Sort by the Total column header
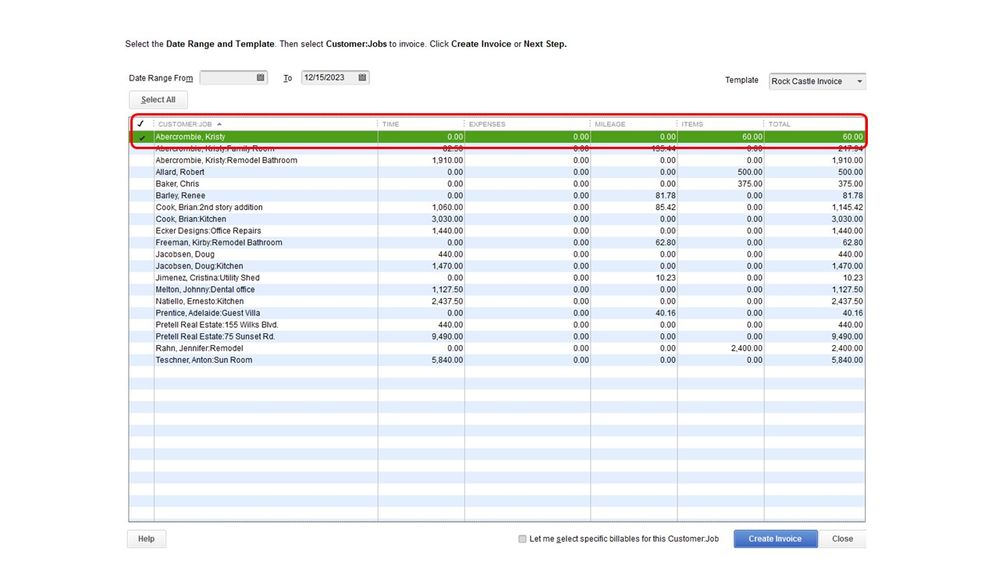Viewport: 999px width, 562px height. (x=779, y=124)
